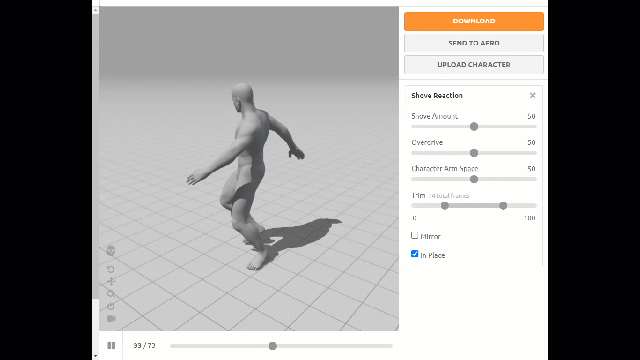Click the 3D character in the viewport

pos(246,176)
